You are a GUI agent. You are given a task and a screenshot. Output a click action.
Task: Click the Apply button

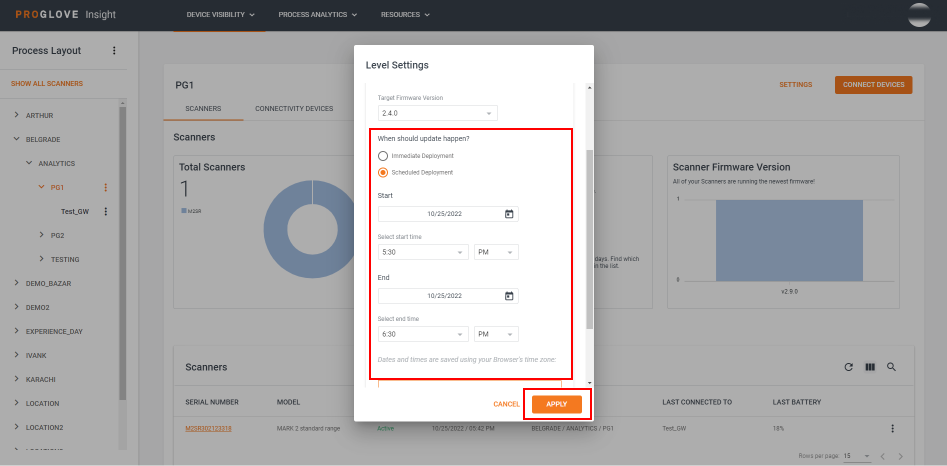click(557, 404)
